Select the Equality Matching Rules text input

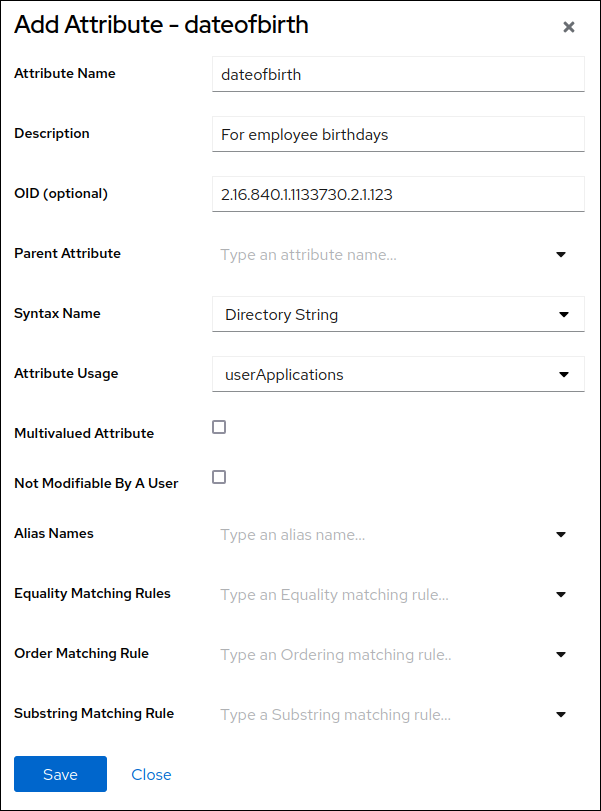pyautogui.click(x=380, y=595)
